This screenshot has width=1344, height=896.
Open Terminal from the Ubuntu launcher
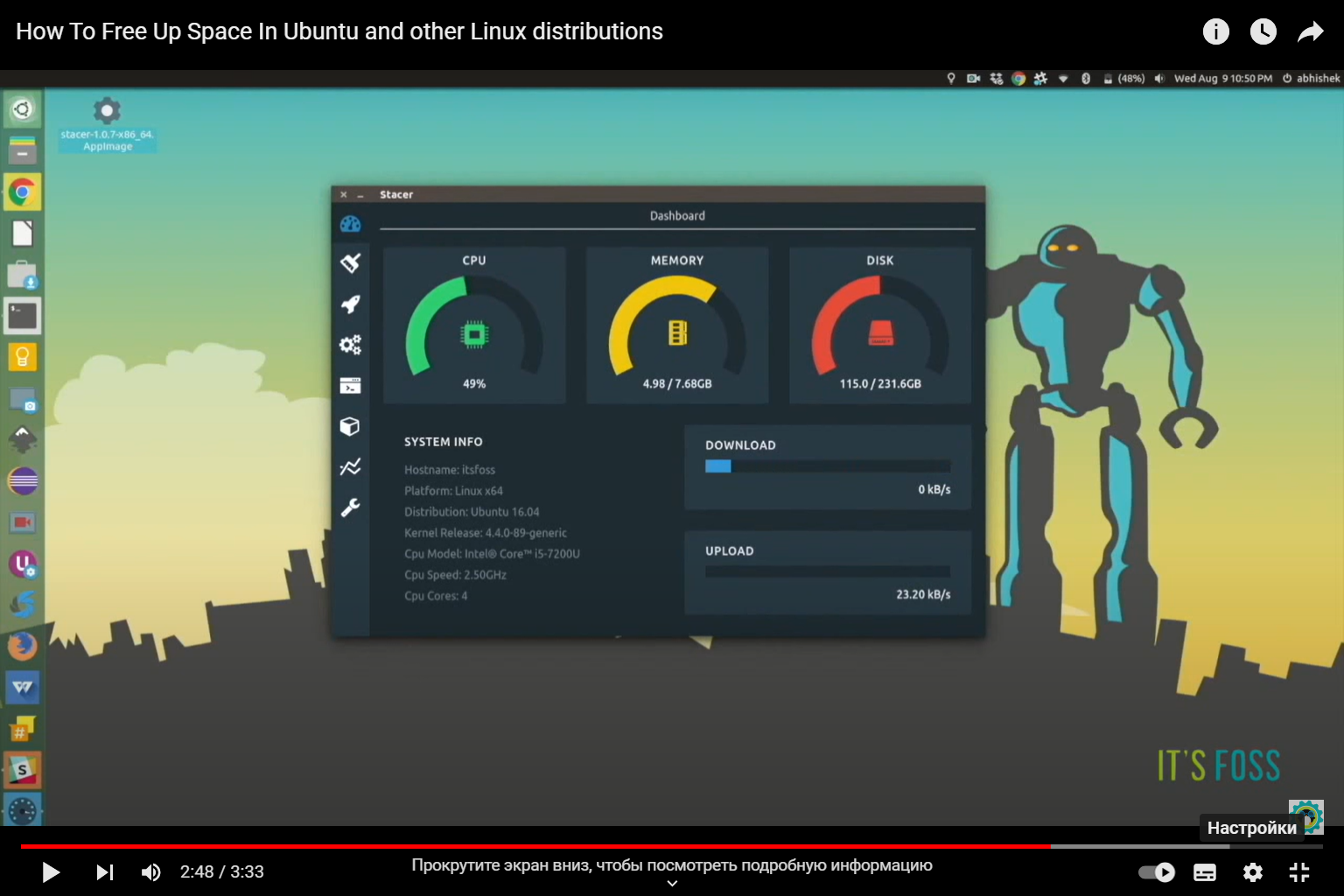[x=22, y=316]
